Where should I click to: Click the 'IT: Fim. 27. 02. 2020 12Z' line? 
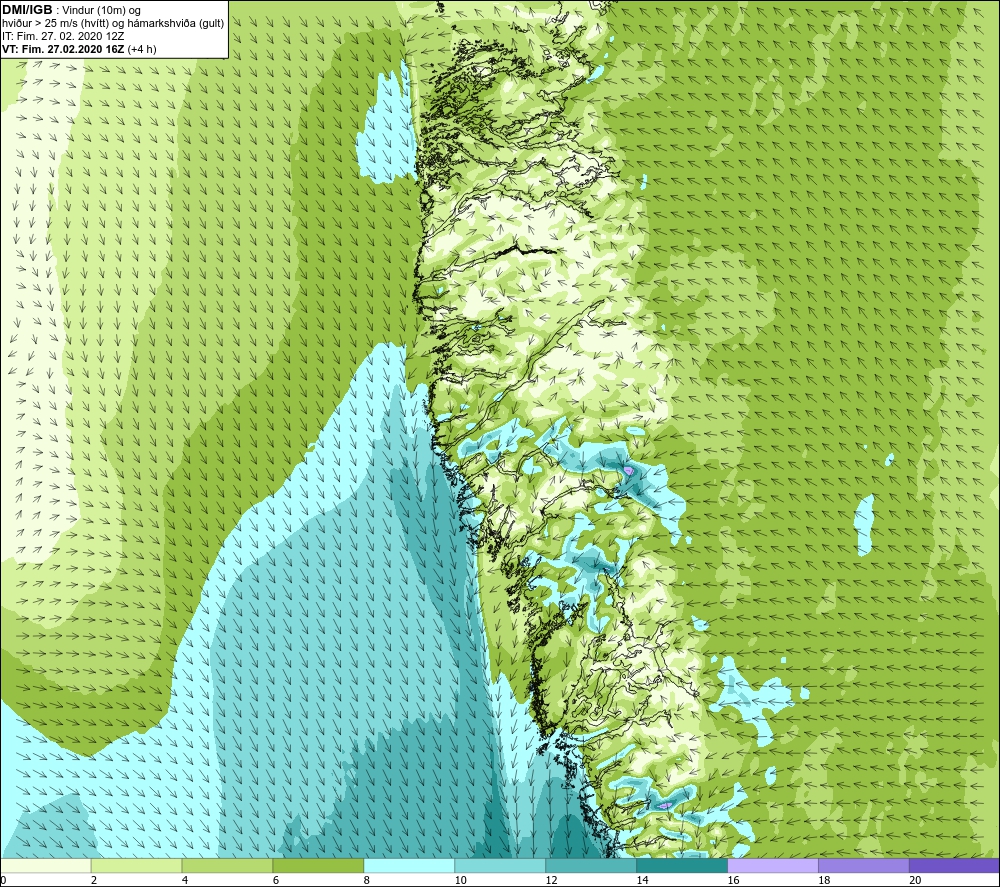[63, 36]
